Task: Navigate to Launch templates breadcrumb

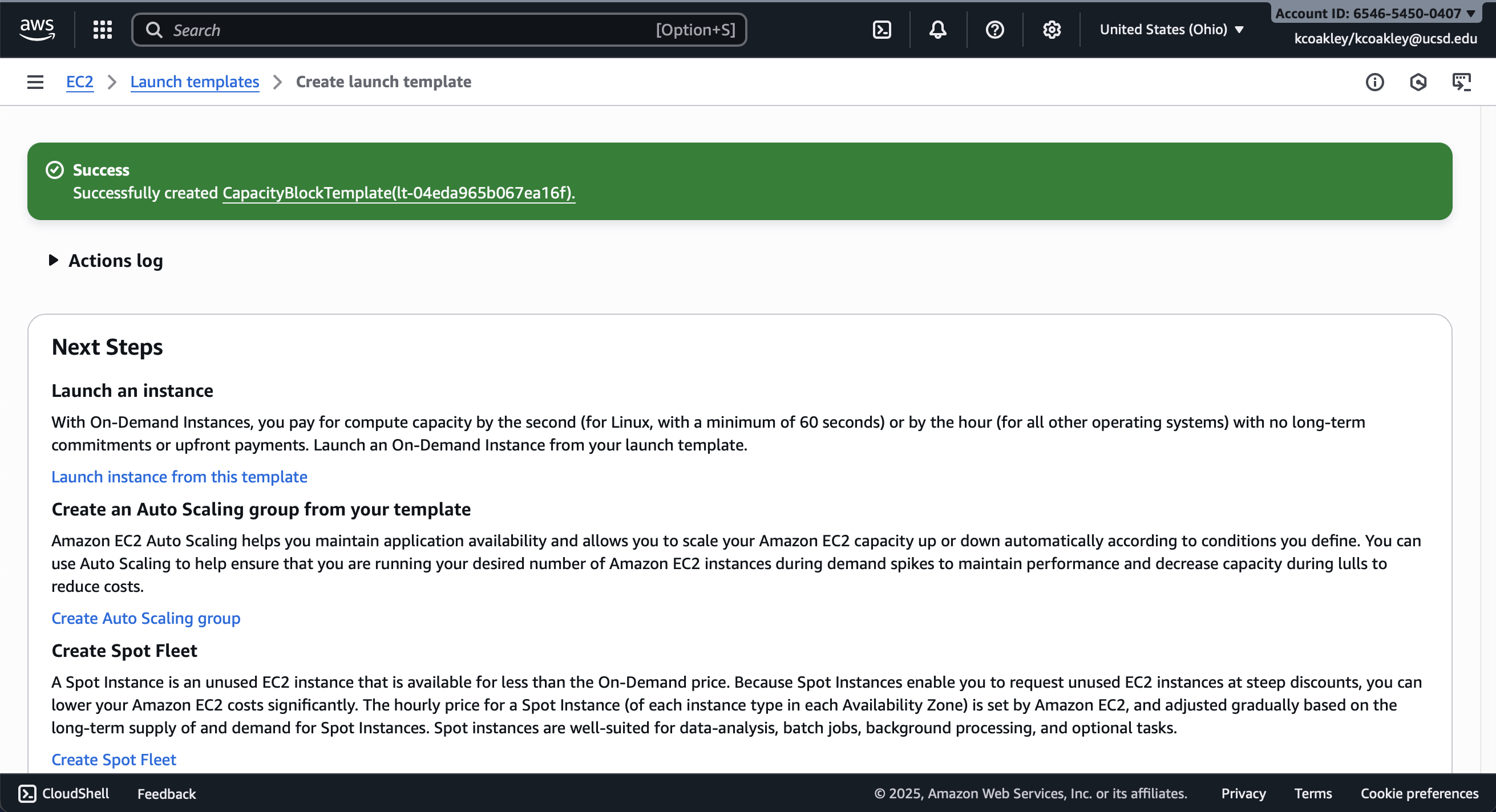Action: point(195,82)
